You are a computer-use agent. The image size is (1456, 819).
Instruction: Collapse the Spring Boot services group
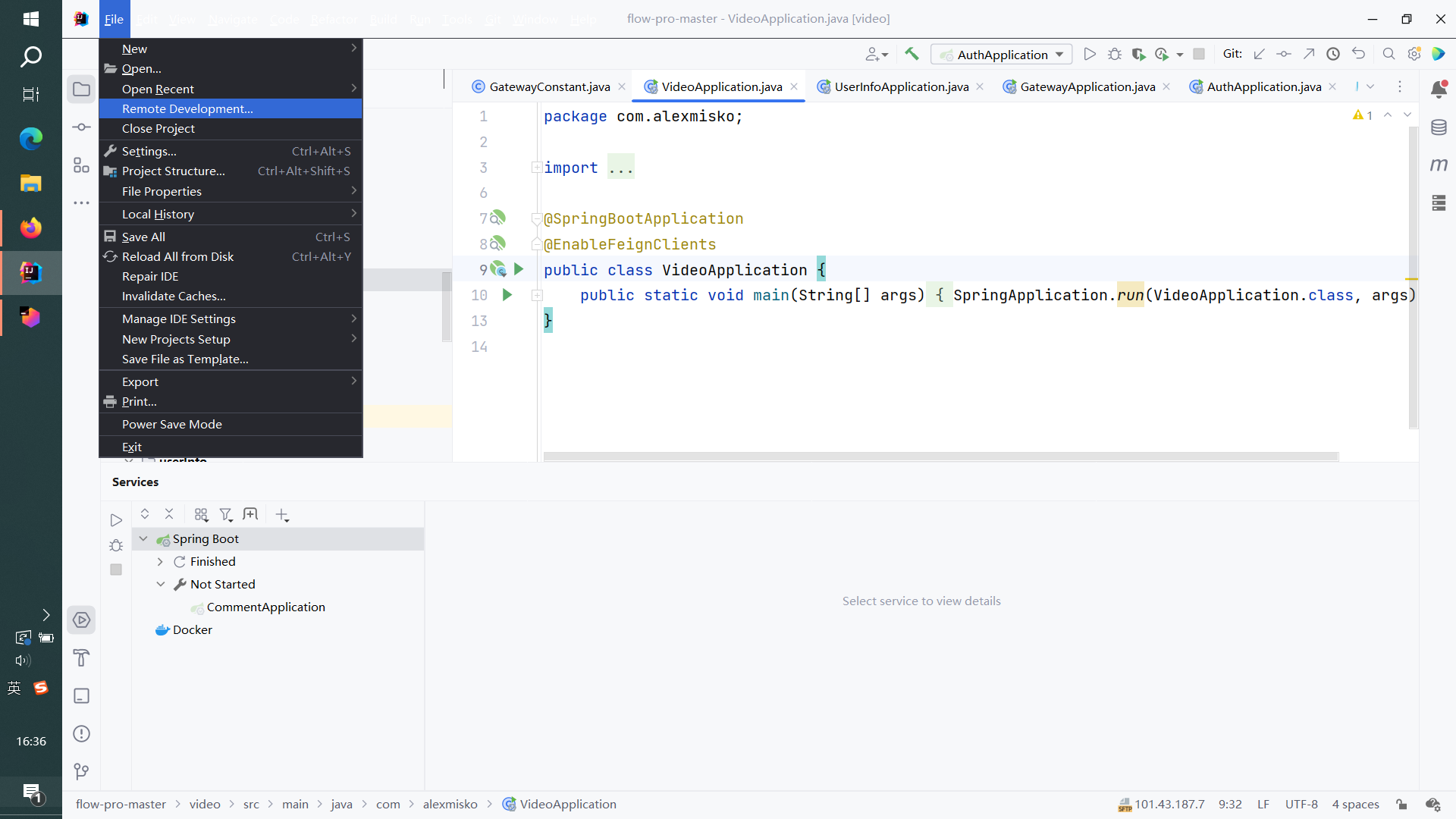point(144,538)
